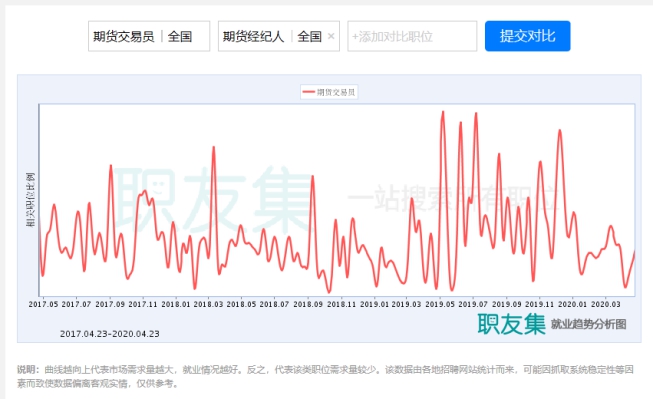Click the 相关职位比例 y-axis label

tap(30, 200)
